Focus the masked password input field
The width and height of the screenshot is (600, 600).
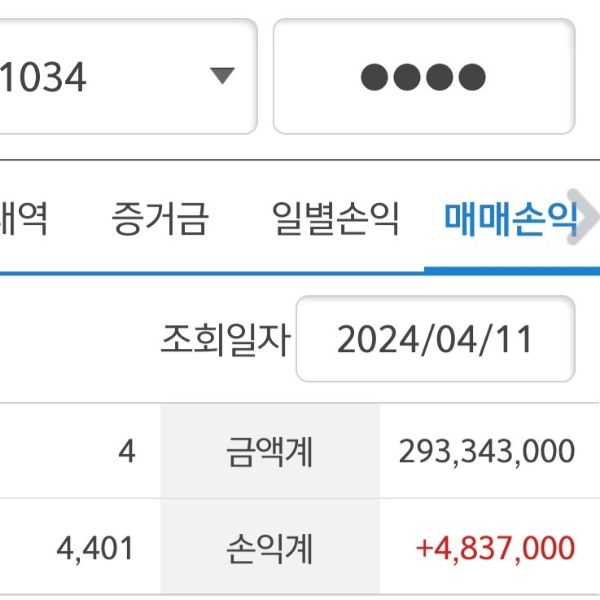click(423, 76)
